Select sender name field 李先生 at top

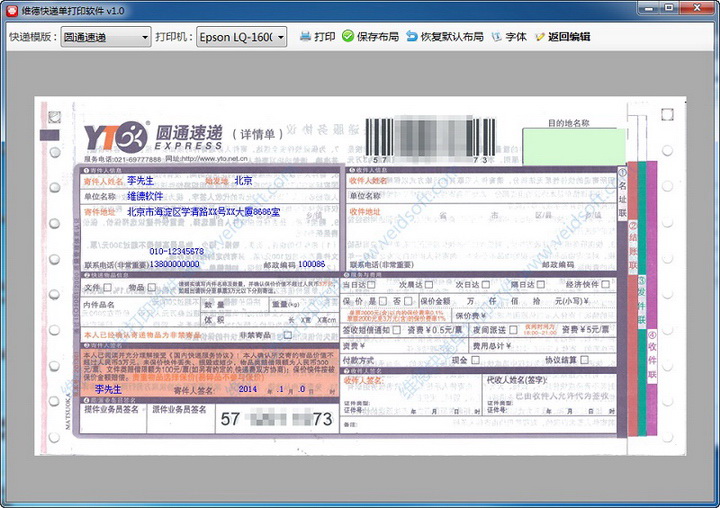pos(141,181)
